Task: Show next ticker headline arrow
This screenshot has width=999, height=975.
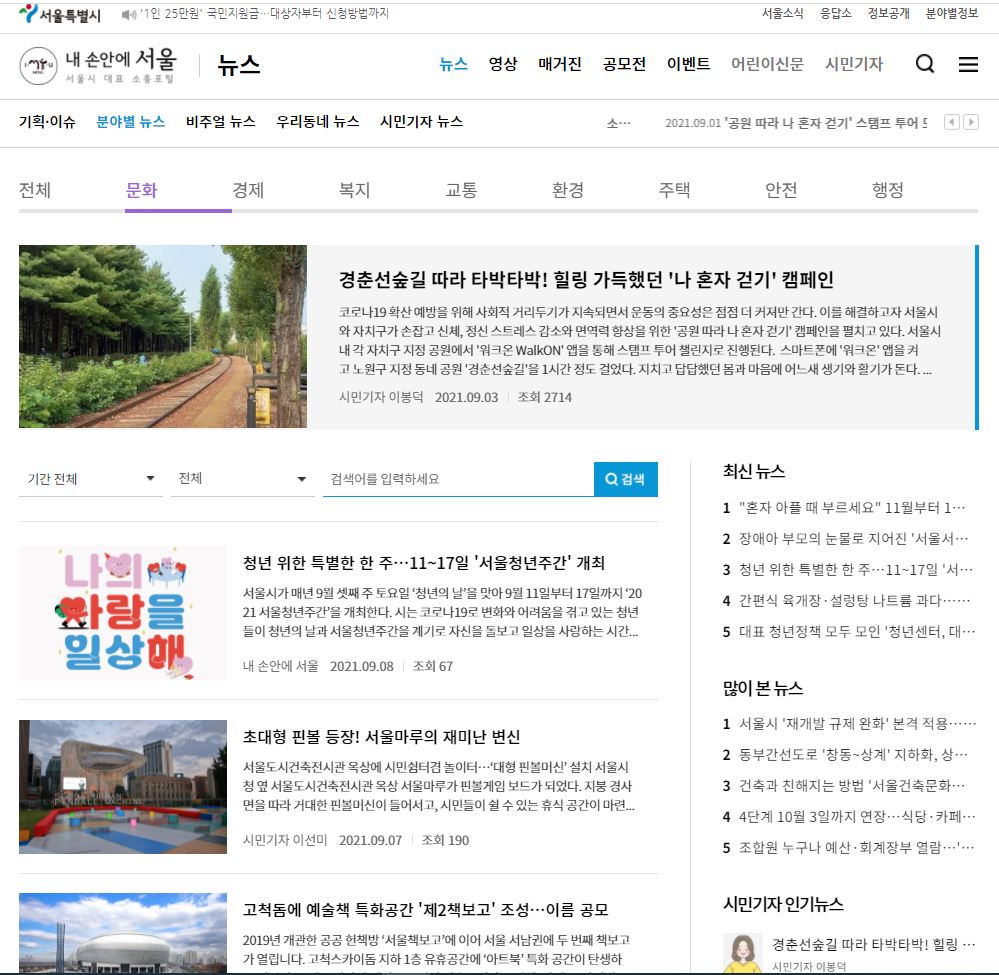Action: [971, 122]
